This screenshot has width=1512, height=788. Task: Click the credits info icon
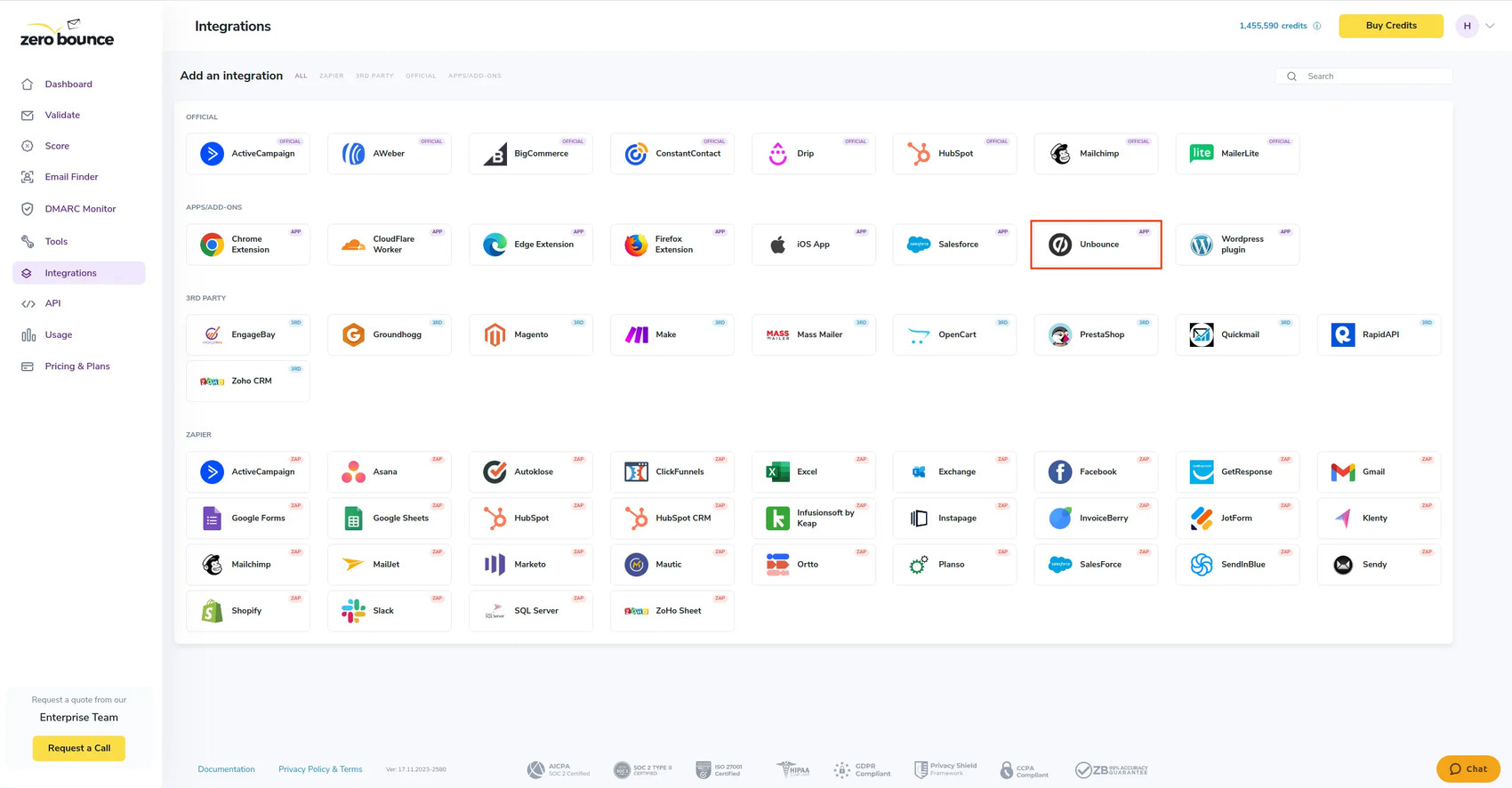pyautogui.click(x=1317, y=26)
